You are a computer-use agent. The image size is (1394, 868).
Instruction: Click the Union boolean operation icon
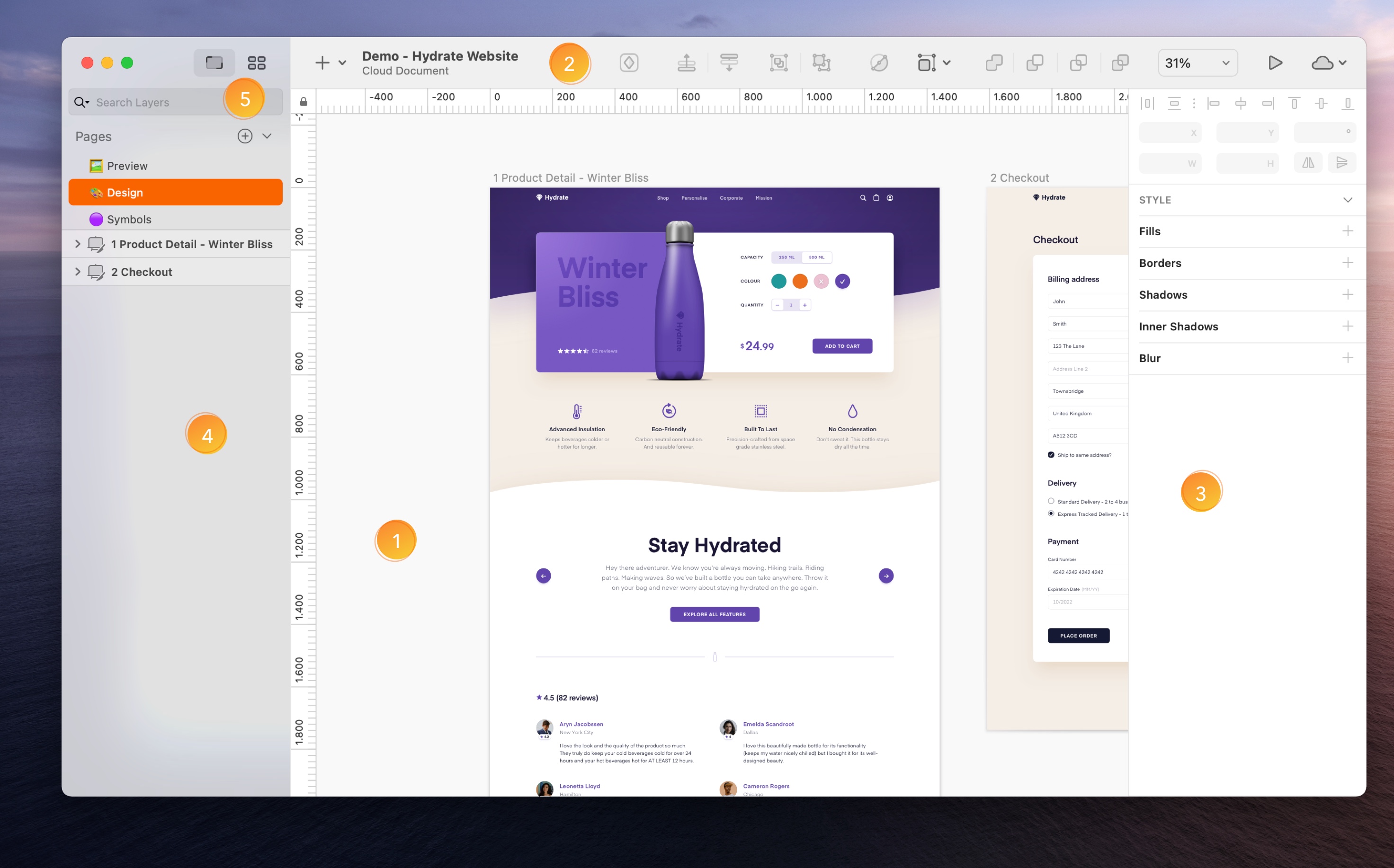click(994, 62)
